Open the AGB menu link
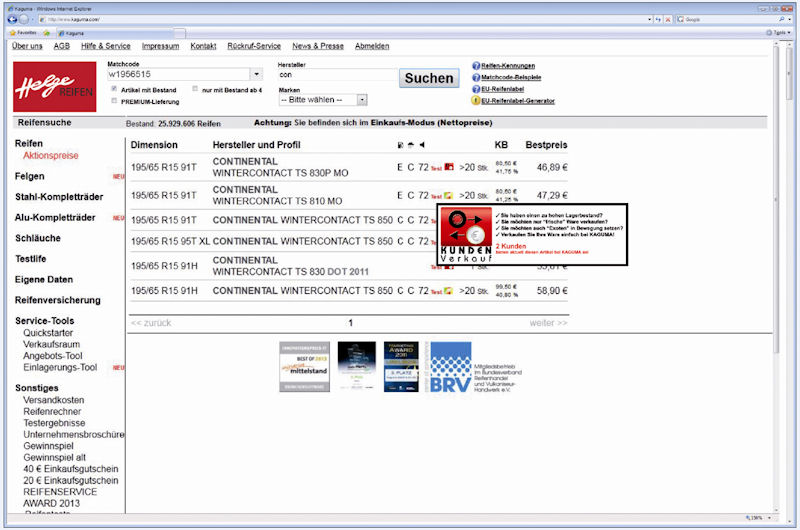800x530 pixels. (x=62, y=46)
